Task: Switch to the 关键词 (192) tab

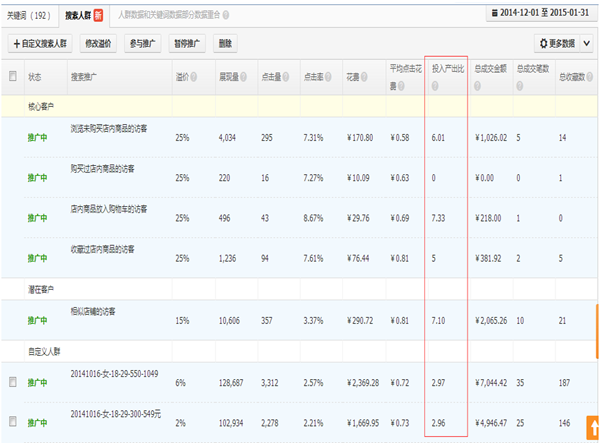Action: (x=29, y=16)
